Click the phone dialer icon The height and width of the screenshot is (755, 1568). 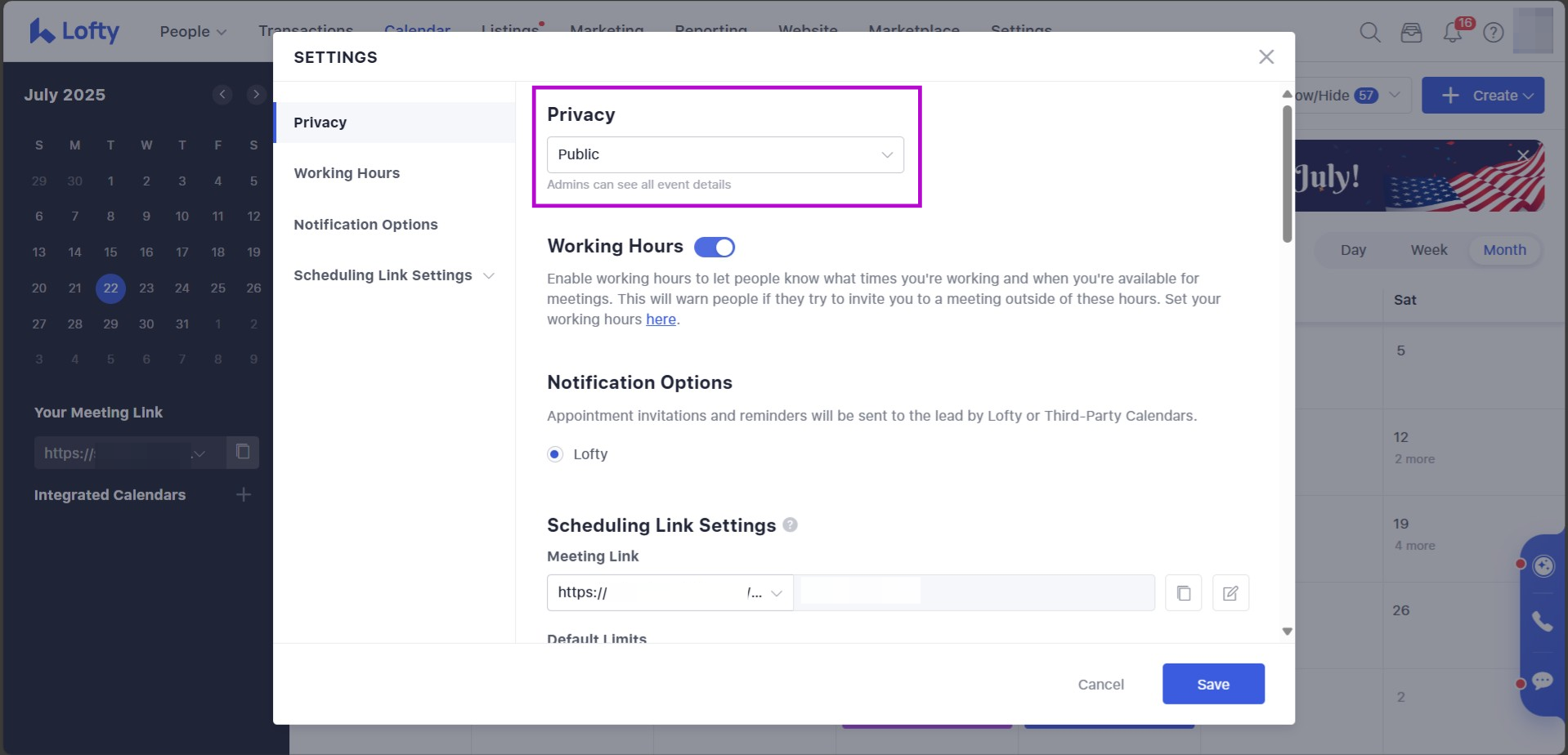click(1543, 622)
